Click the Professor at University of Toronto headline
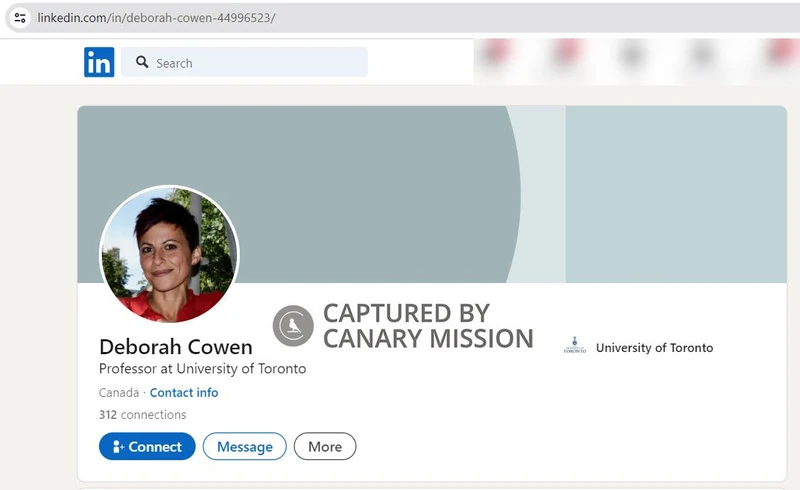The width and height of the screenshot is (800, 490). tap(203, 369)
